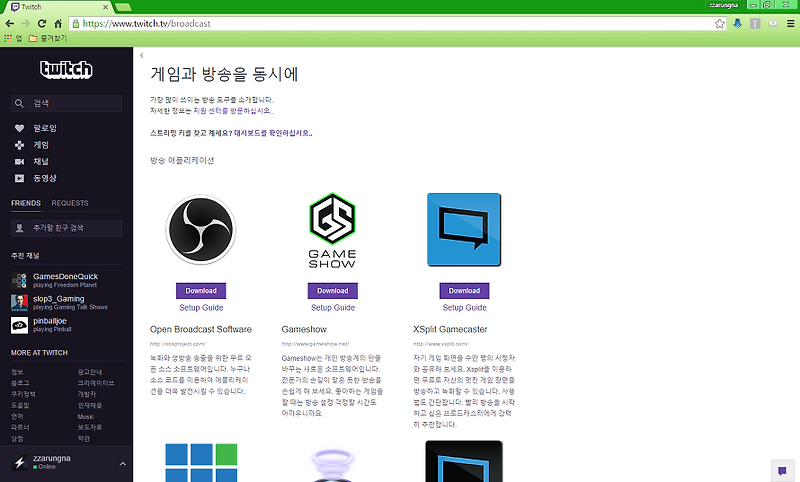The height and width of the screenshot is (482, 800).
Task: Click the search magnifier icon in sidebar
Action: click(19, 104)
